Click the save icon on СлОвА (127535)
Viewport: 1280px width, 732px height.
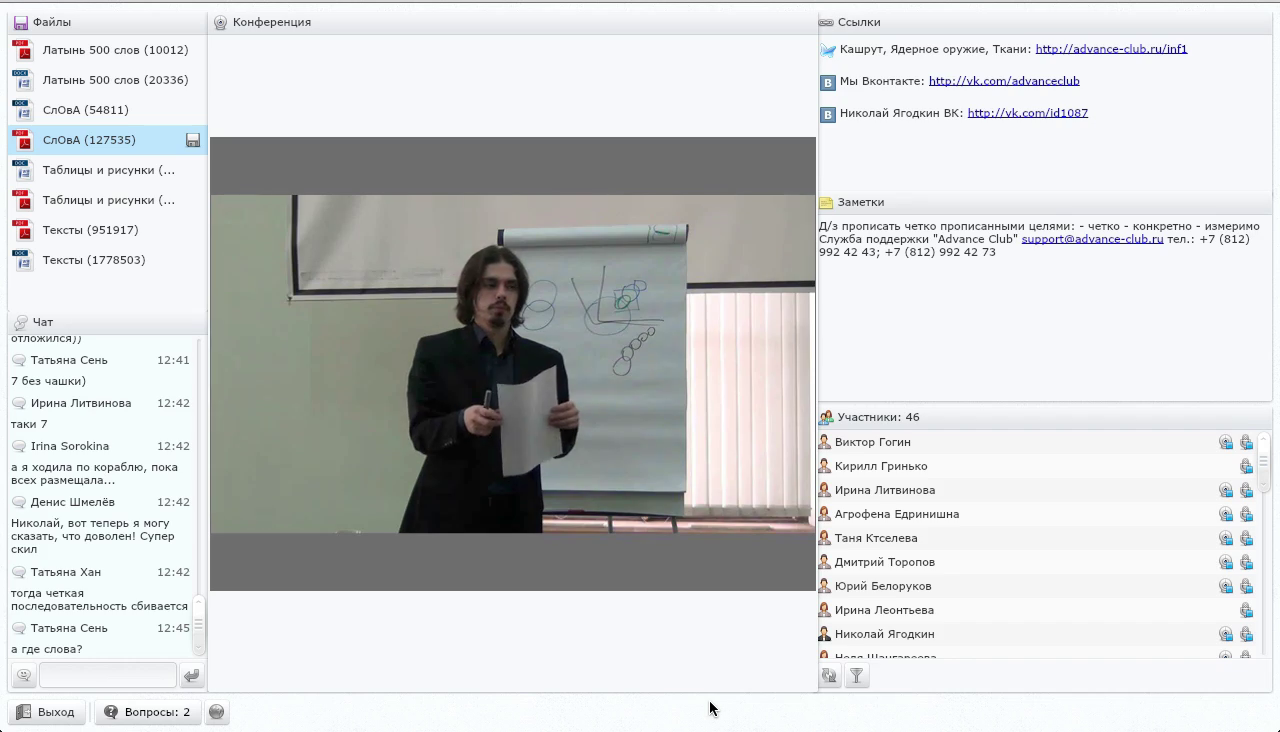(193, 141)
